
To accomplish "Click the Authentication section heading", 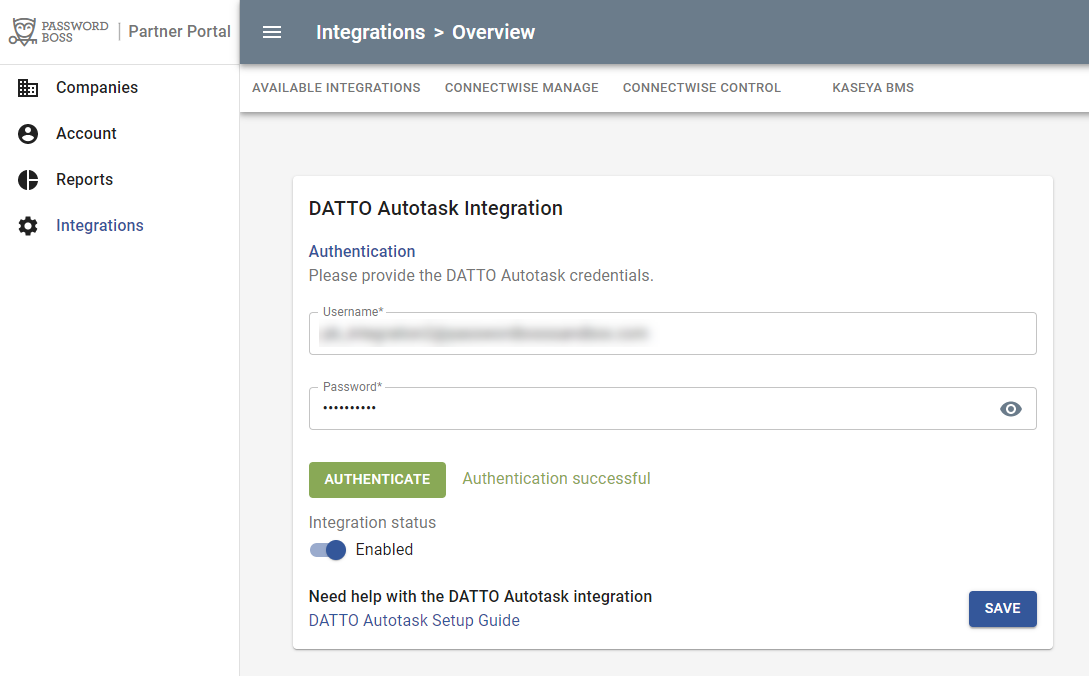I will pyautogui.click(x=362, y=252).
